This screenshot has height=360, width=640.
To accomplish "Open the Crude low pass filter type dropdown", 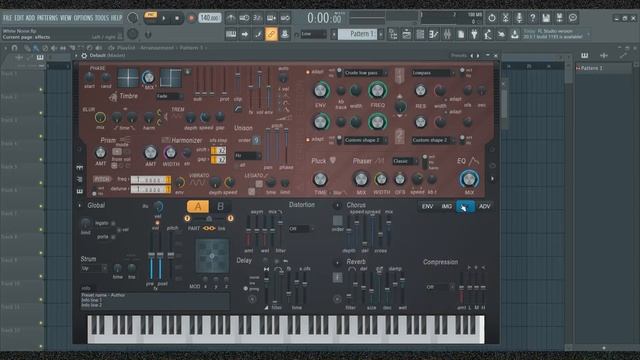I will pos(365,73).
